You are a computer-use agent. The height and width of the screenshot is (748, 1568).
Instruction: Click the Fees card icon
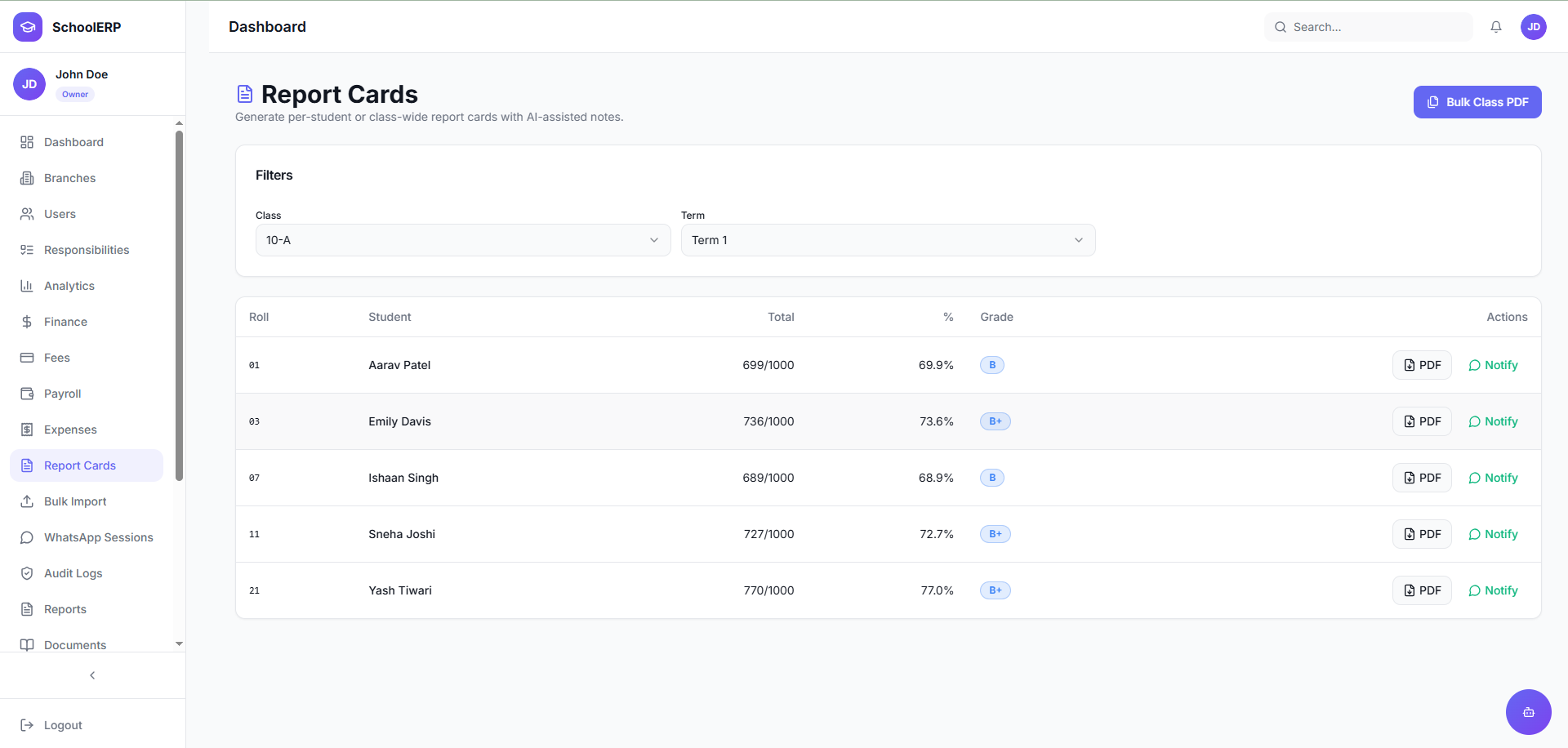pos(27,358)
